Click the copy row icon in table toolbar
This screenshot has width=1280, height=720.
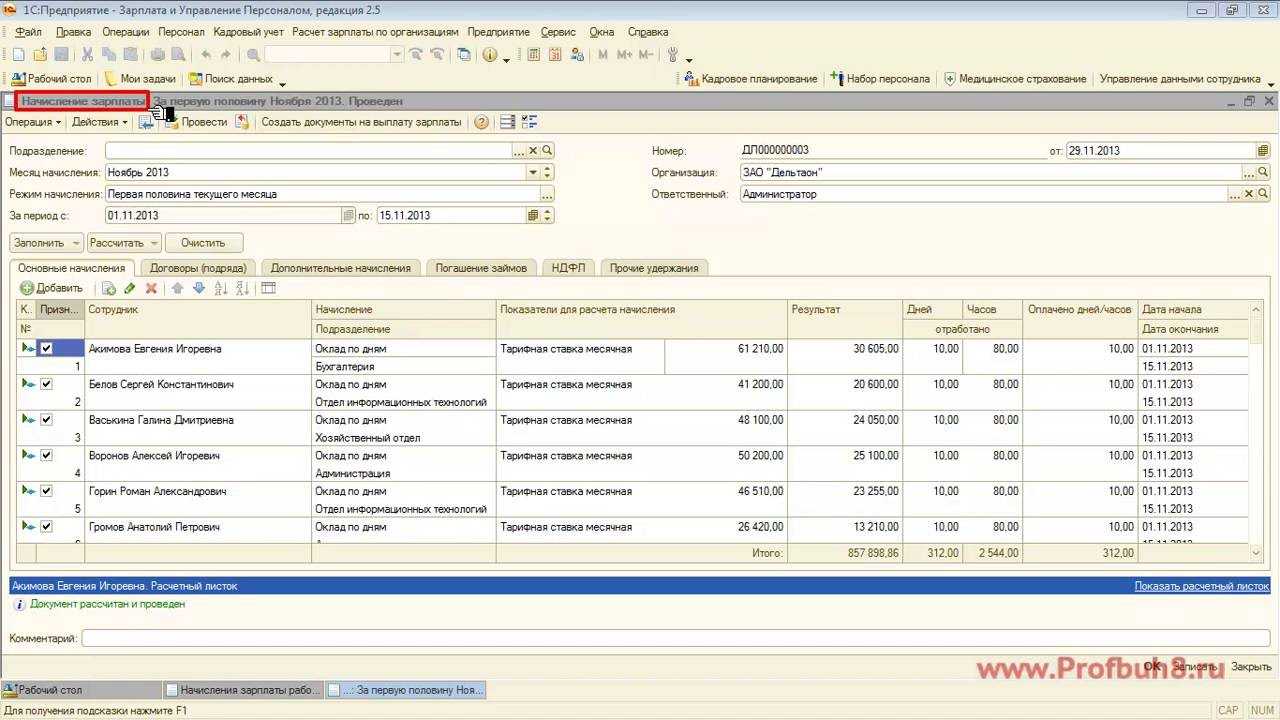pyautogui.click(x=109, y=288)
